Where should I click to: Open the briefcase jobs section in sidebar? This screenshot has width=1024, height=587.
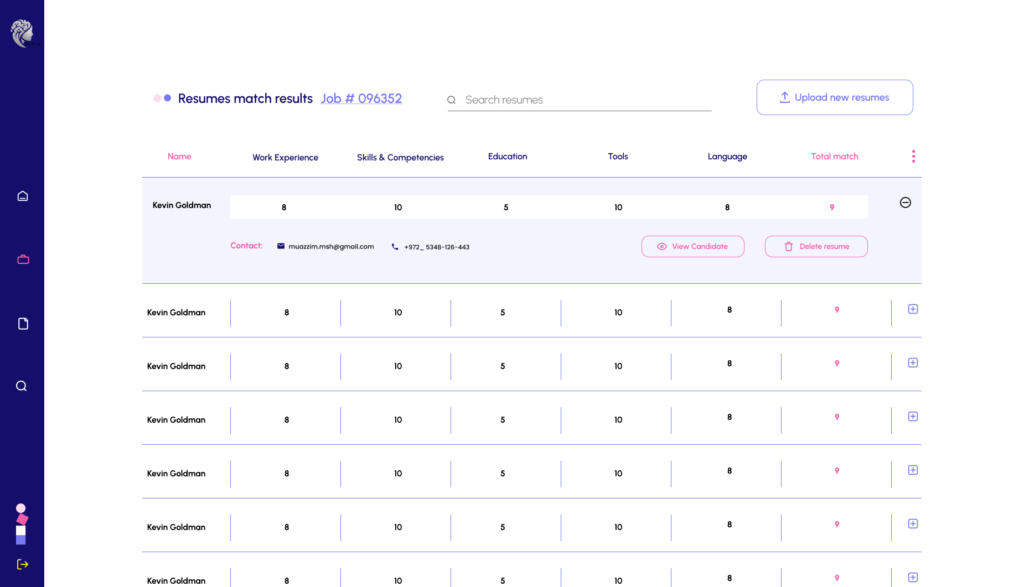23,259
